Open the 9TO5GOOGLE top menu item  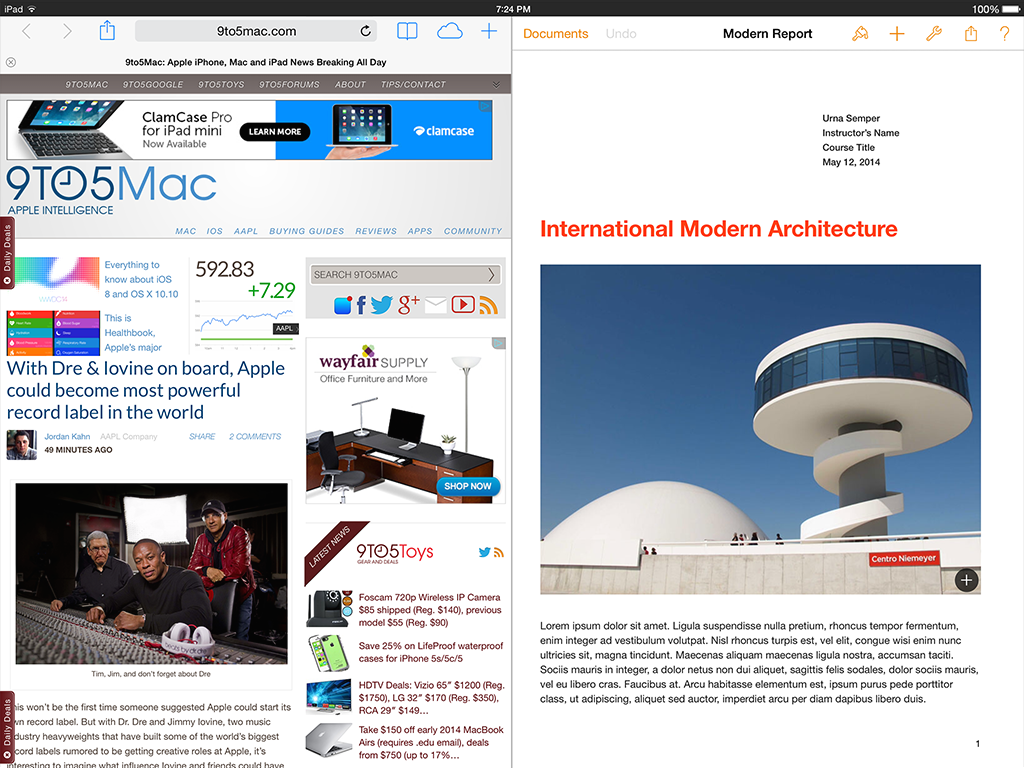click(x=153, y=84)
